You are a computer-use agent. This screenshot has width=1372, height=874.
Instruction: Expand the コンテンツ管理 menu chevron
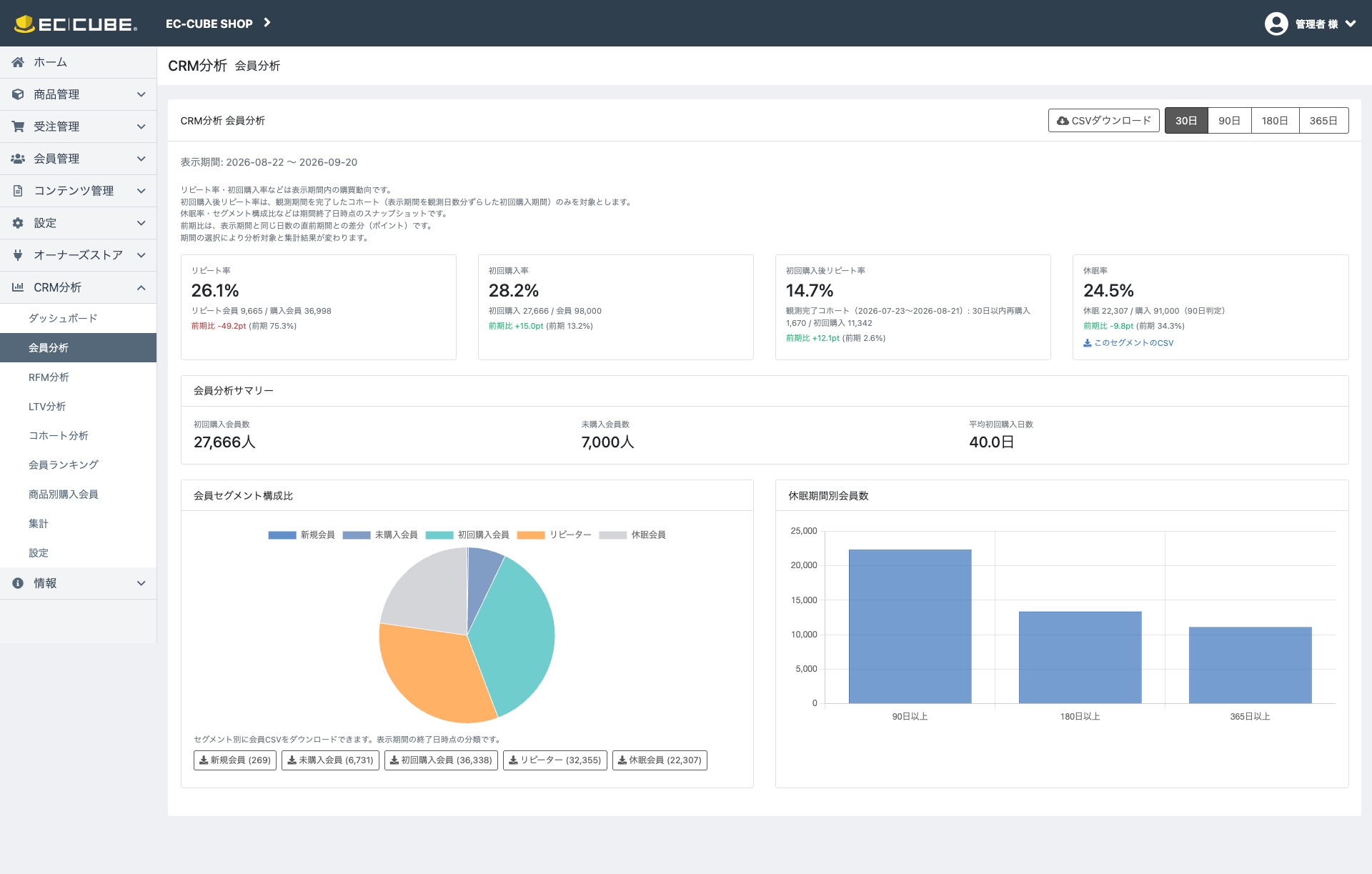point(141,191)
